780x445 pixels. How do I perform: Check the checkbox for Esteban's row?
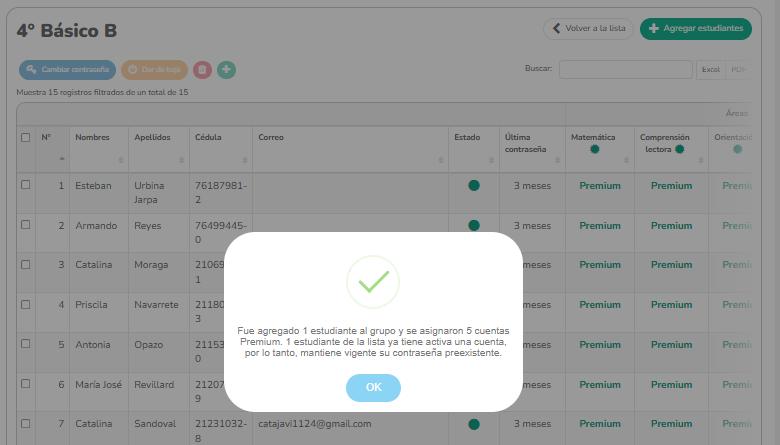click(26, 185)
